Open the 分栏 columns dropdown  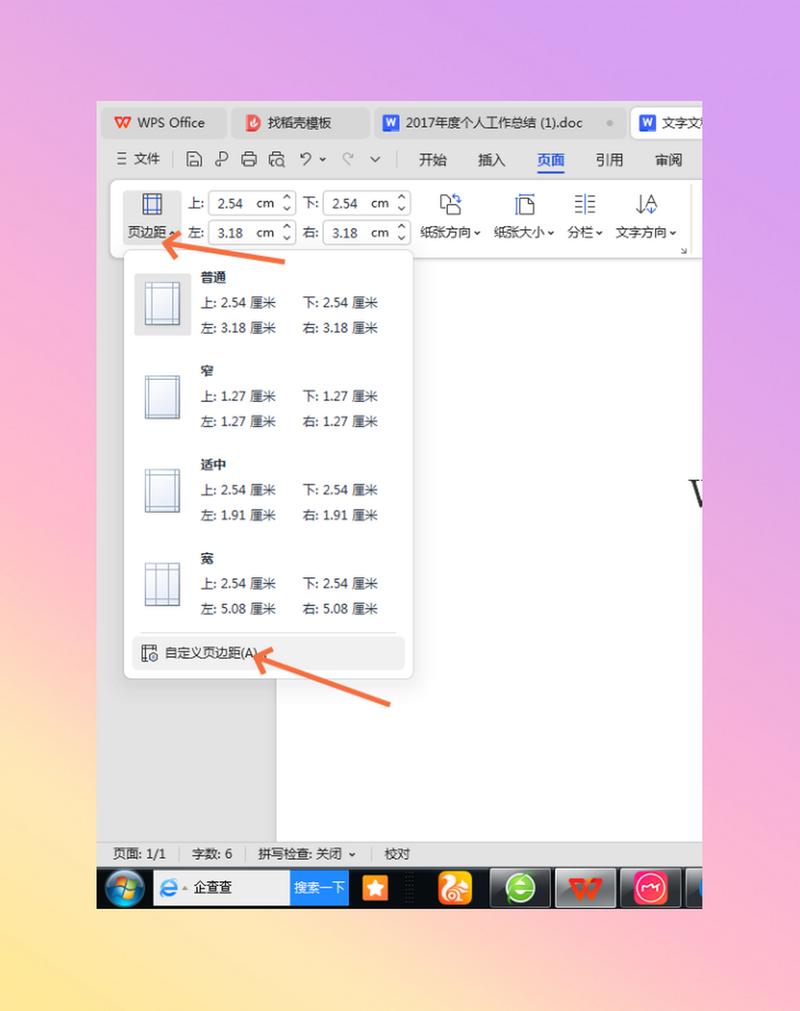585,217
